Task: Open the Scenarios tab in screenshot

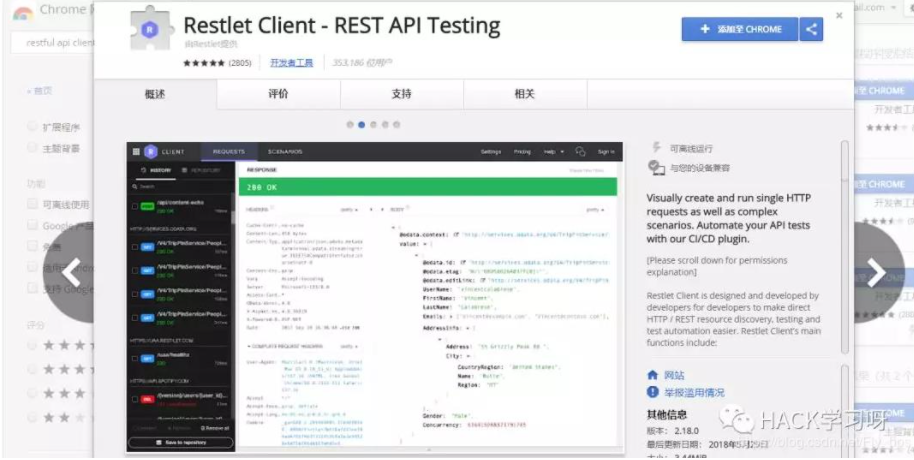Action: [285, 152]
